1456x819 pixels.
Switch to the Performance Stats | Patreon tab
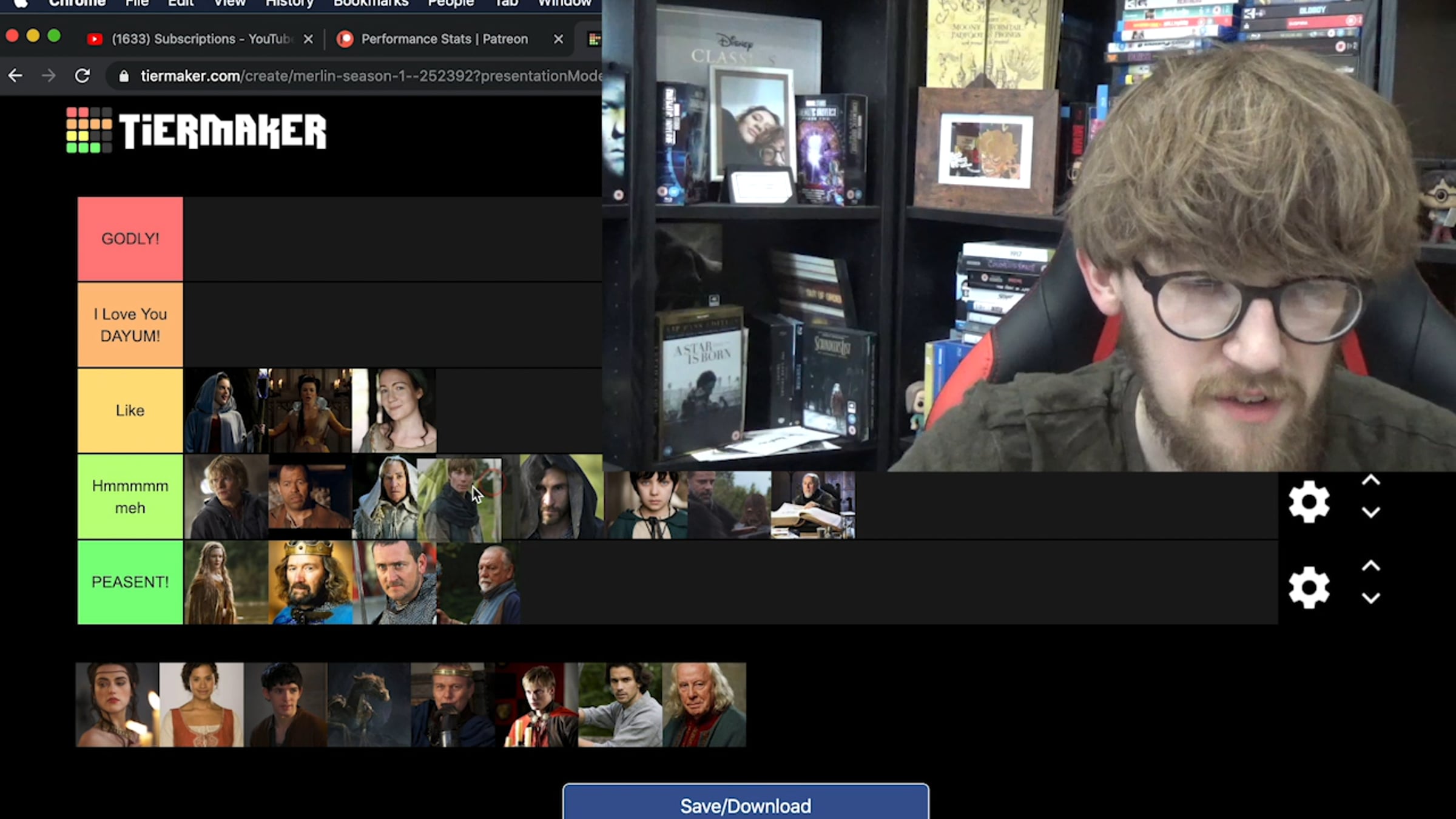[x=449, y=39]
